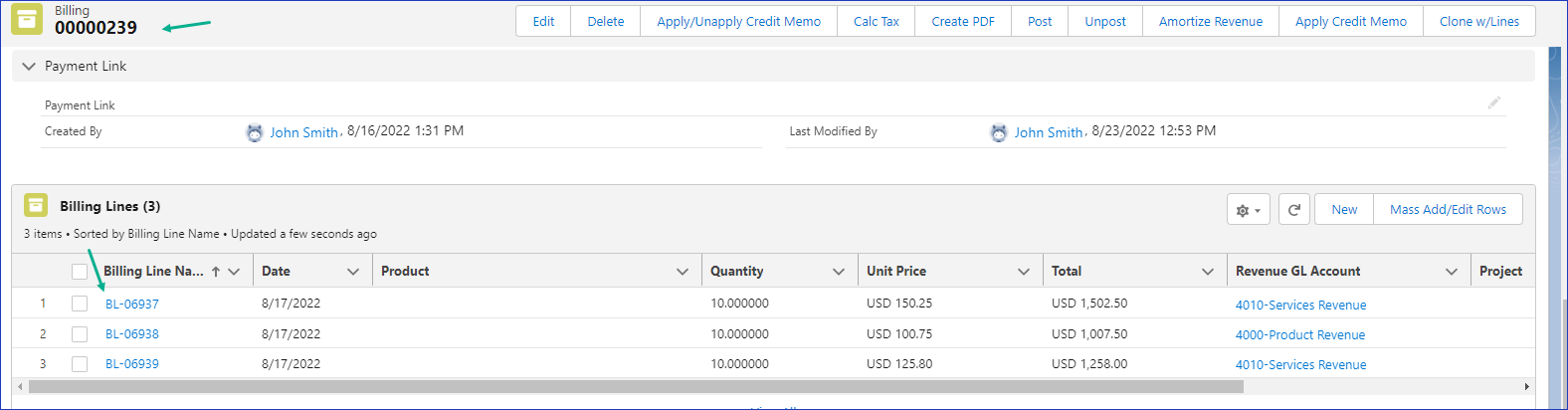This screenshot has width=1568, height=410.
Task: Open the Unit Price column dropdown
Action: pos(1023,272)
